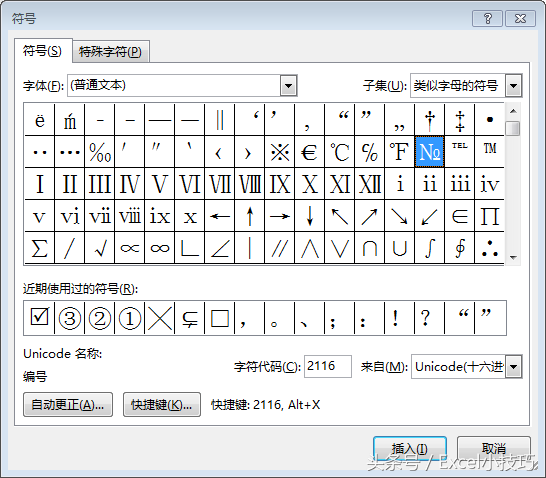
Task: Choose the degree Fahrenheit ℉ symbol
Action: coord(399,151)
